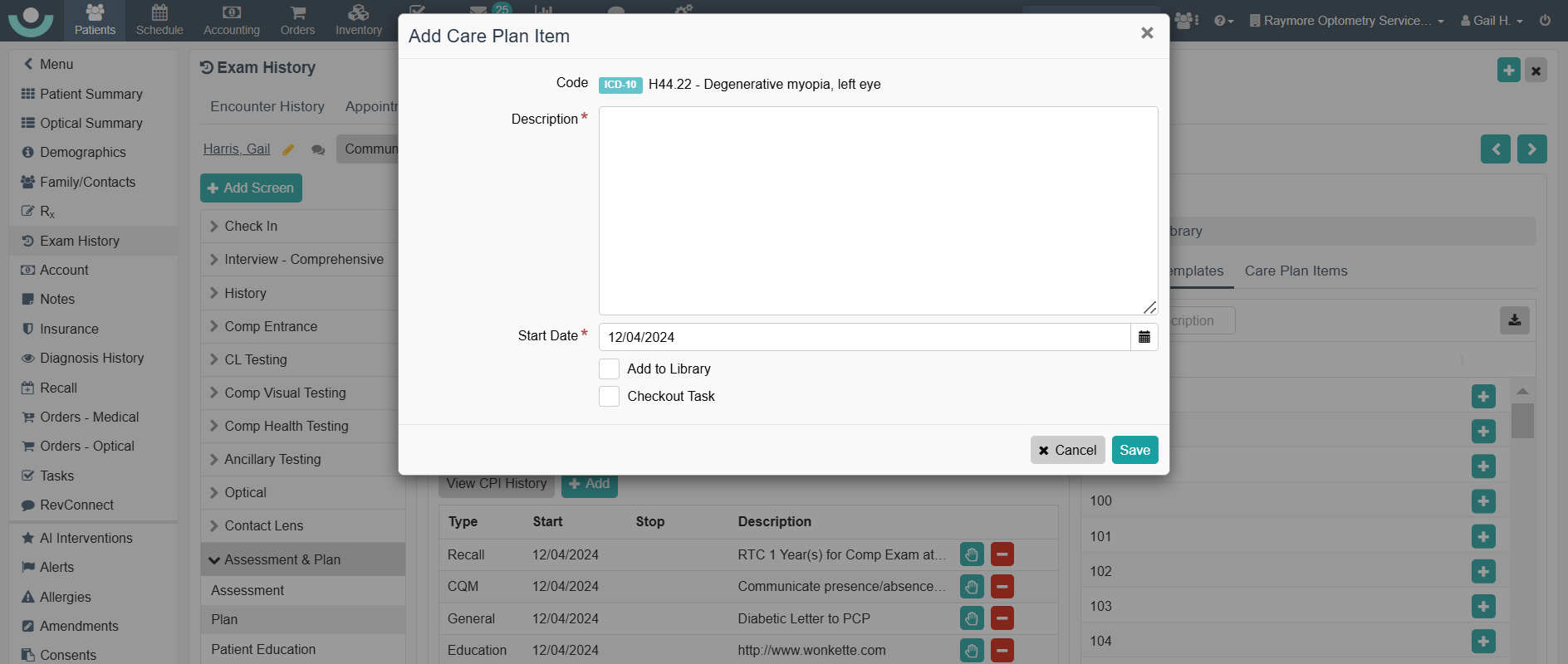
Task: Enable the Add to Library checkbox
Action: 610,369
